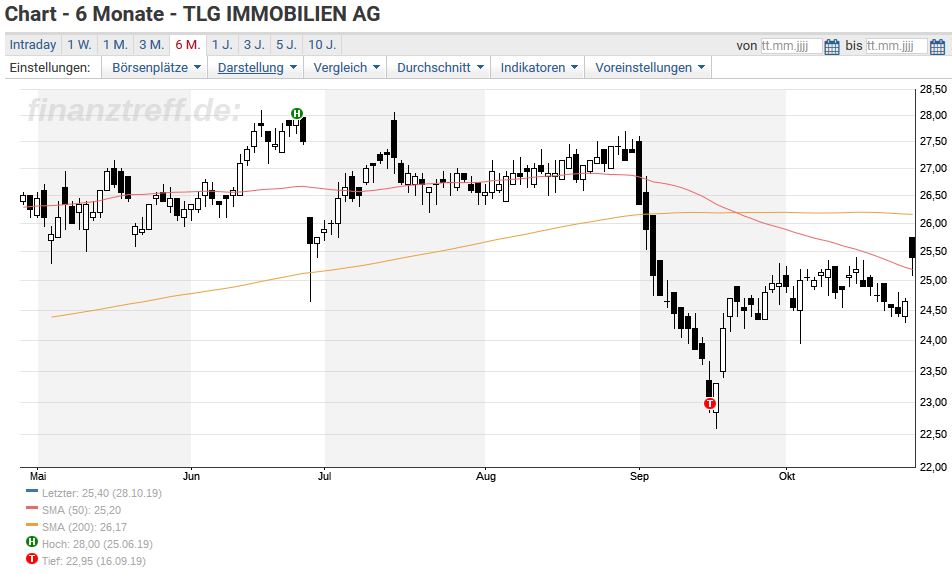Click the 'Jun' x-axis label

191,476
